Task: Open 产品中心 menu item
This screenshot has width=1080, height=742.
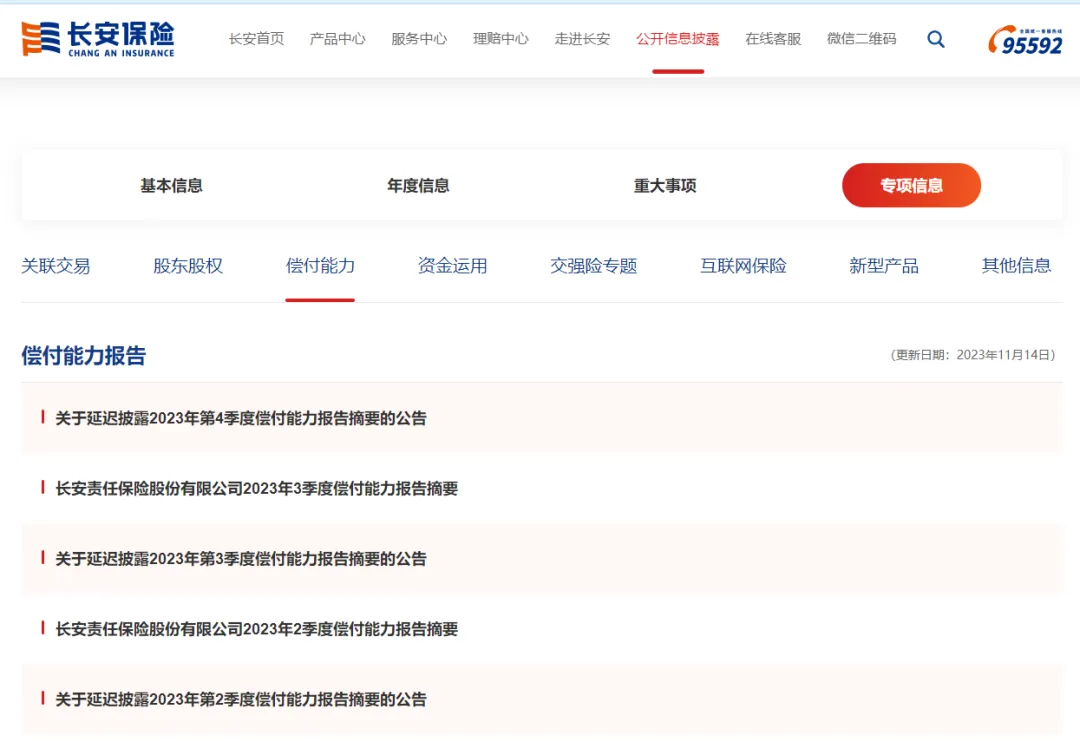Action: tap(338, 39)
